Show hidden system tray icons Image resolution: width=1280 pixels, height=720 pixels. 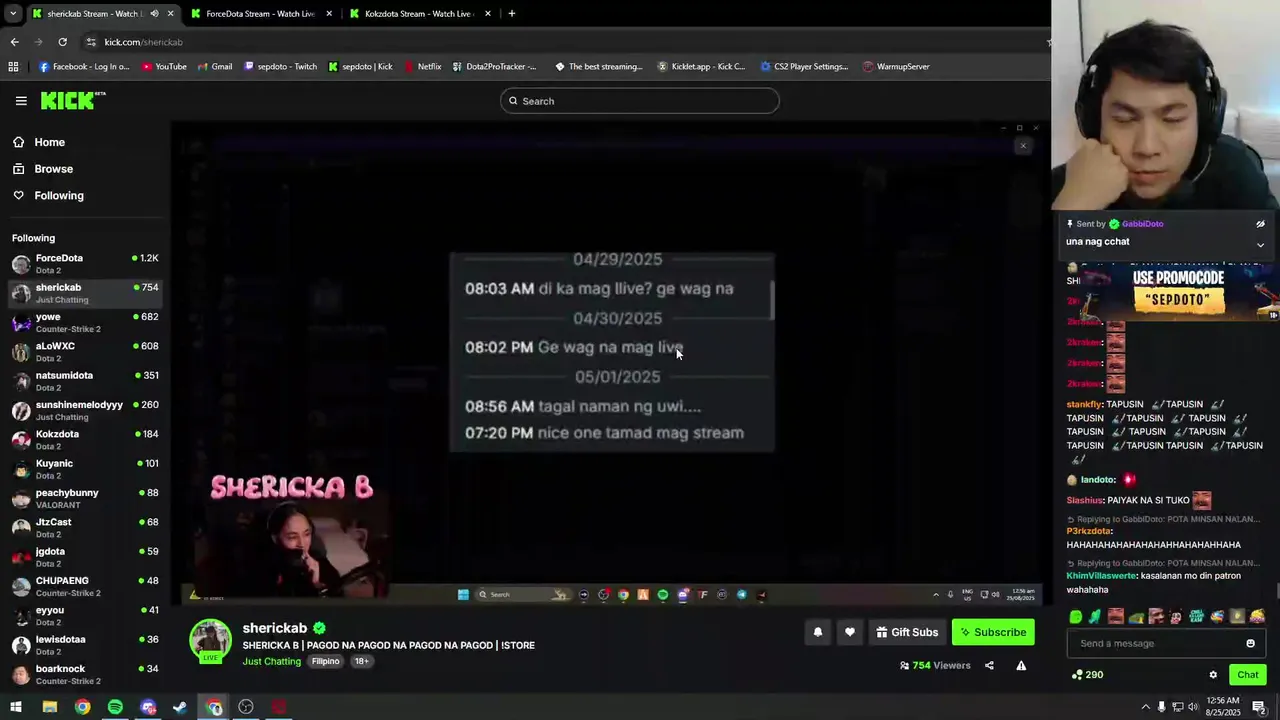coord(1145,707)
